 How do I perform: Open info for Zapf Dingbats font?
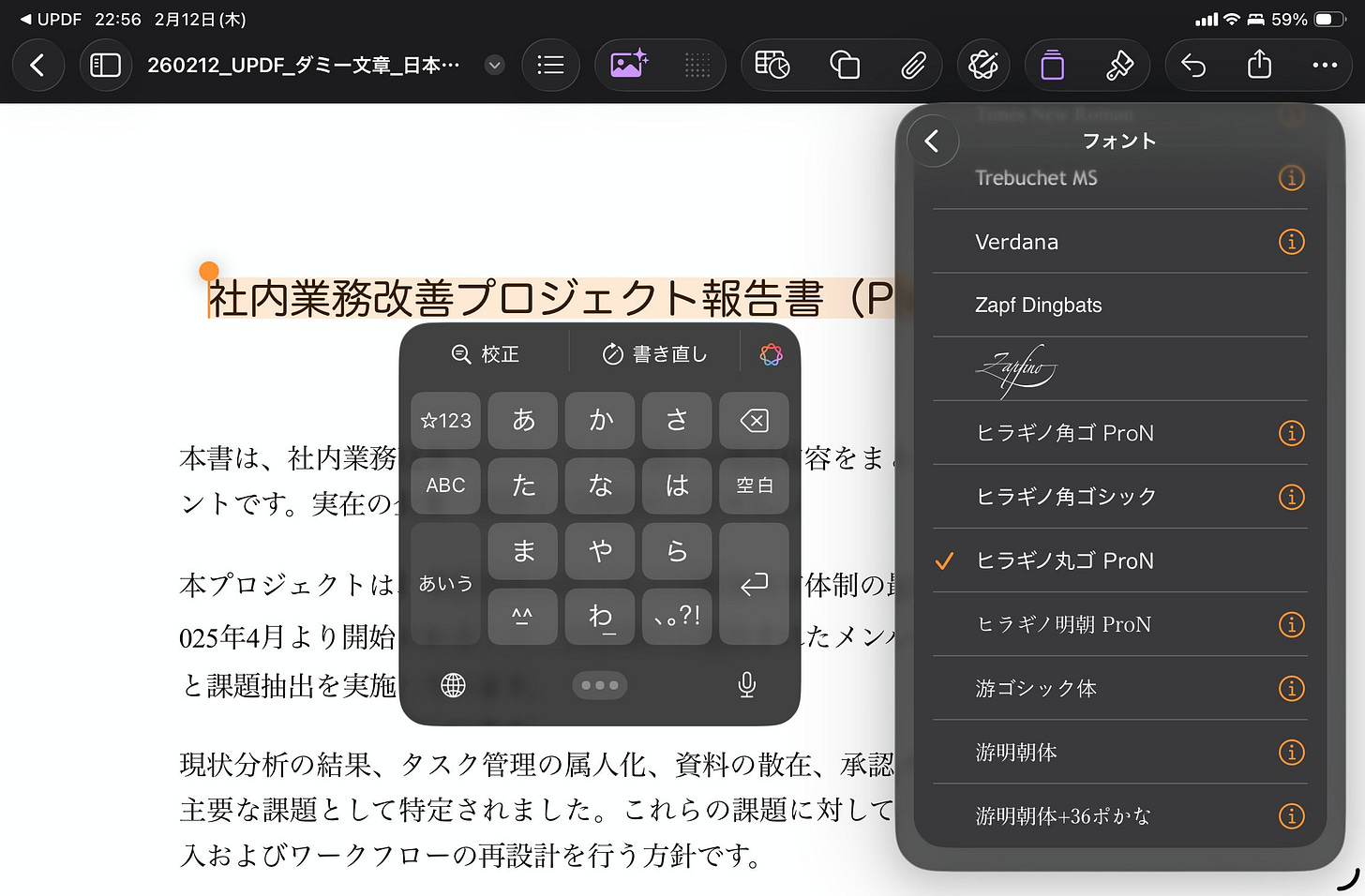pos(1291,305)
